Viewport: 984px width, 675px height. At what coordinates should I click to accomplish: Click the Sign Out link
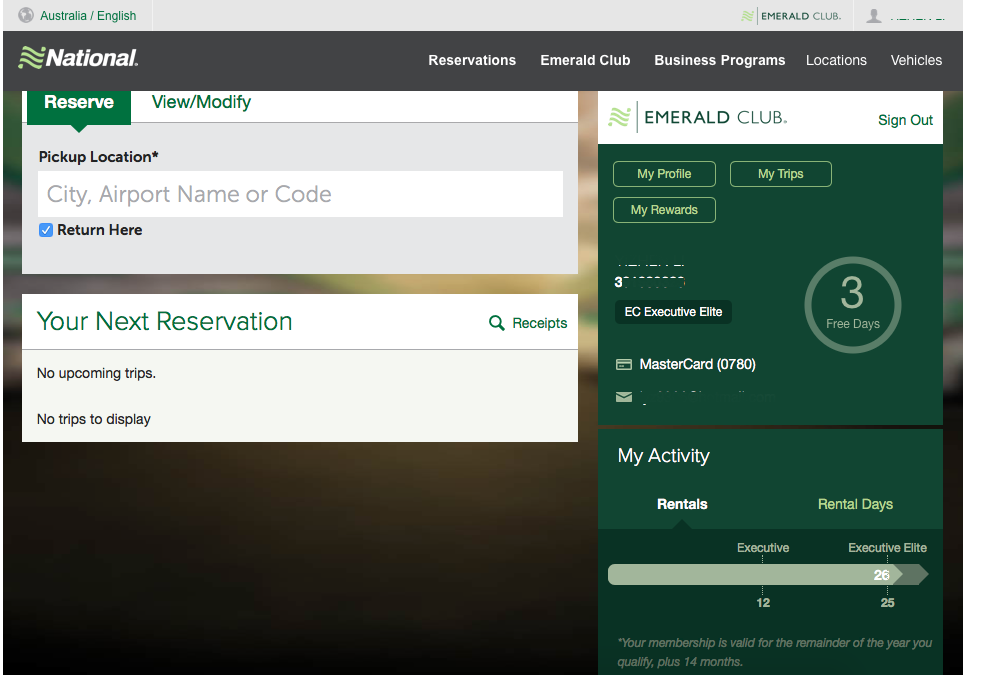905,120
